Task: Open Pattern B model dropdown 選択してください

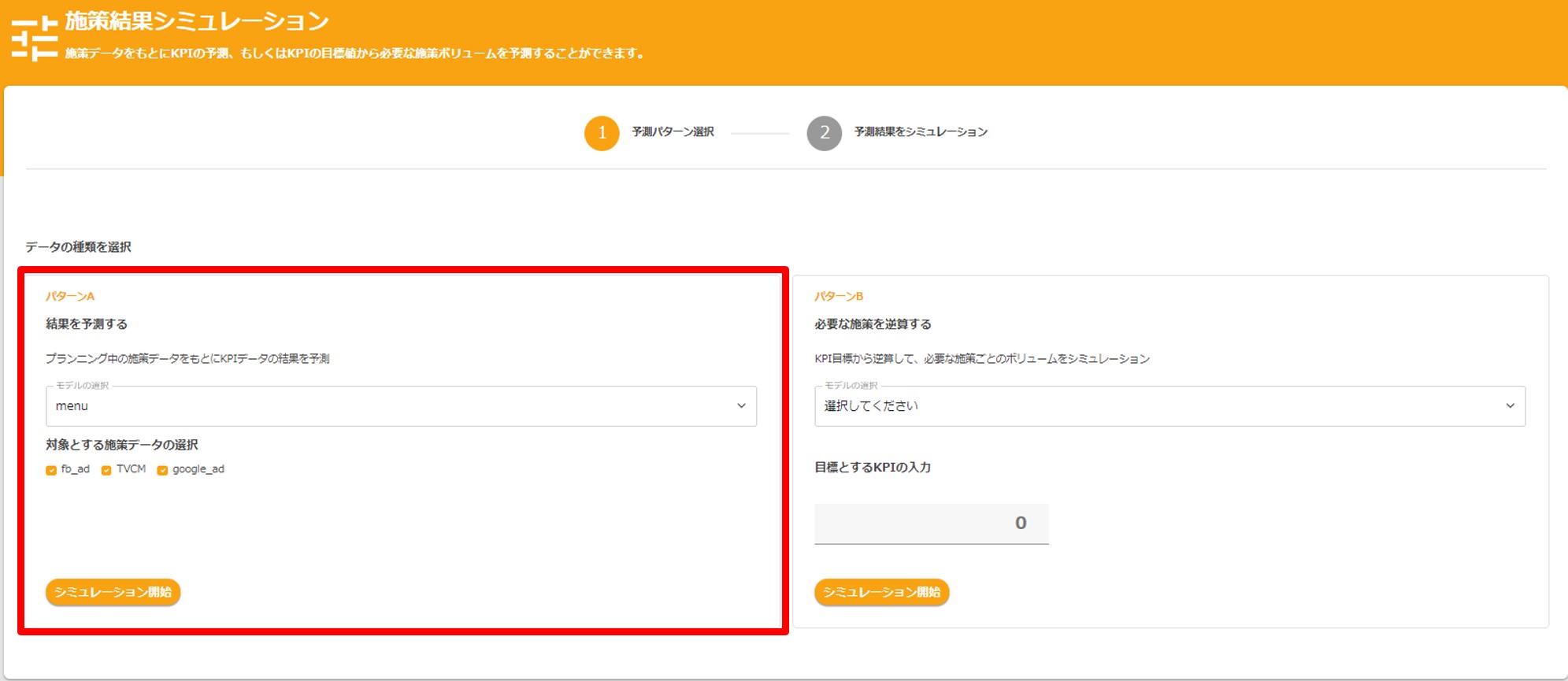Action: coord(1170,406)
